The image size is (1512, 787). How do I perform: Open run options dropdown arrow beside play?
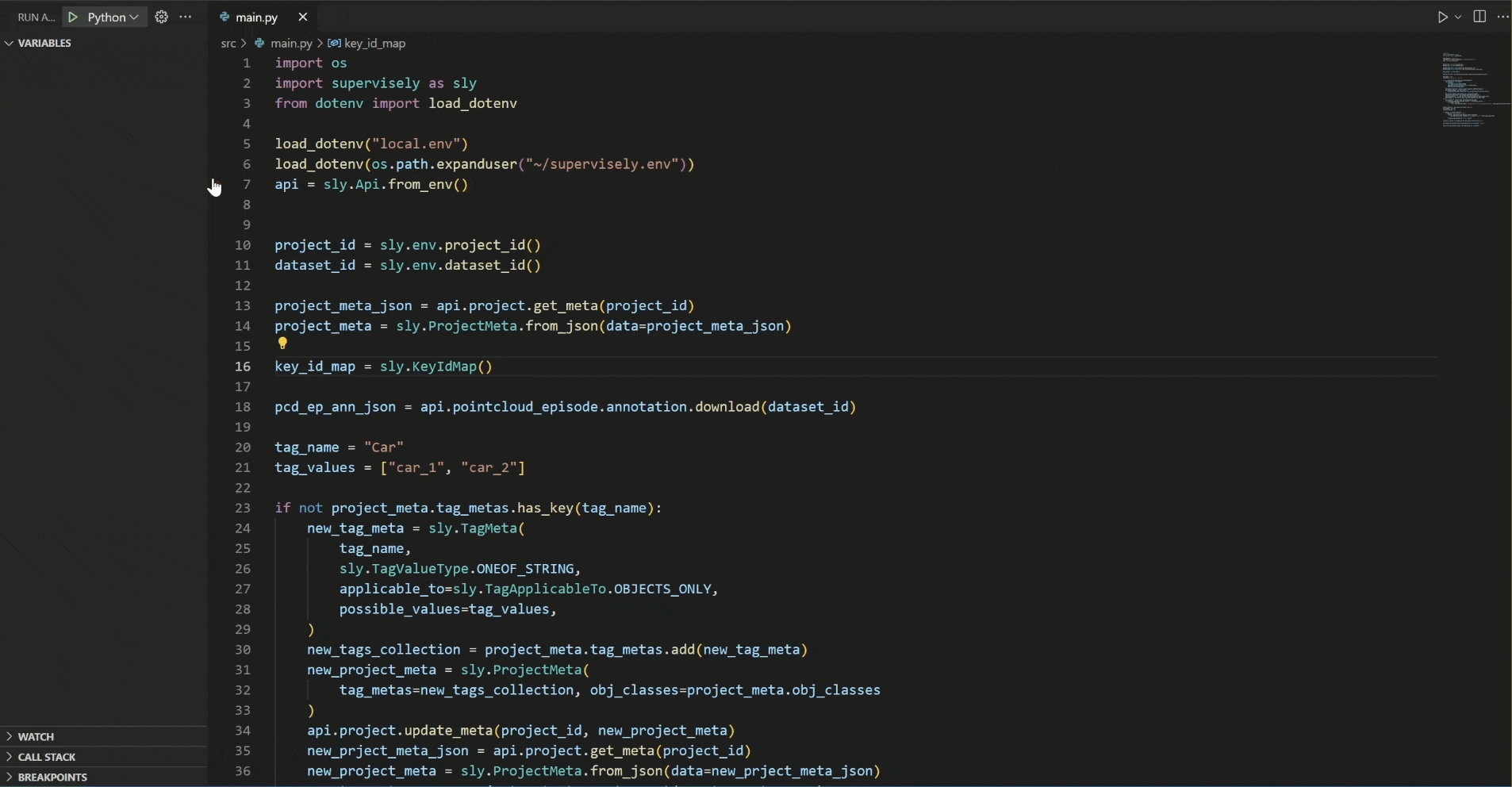(1459, 17)
